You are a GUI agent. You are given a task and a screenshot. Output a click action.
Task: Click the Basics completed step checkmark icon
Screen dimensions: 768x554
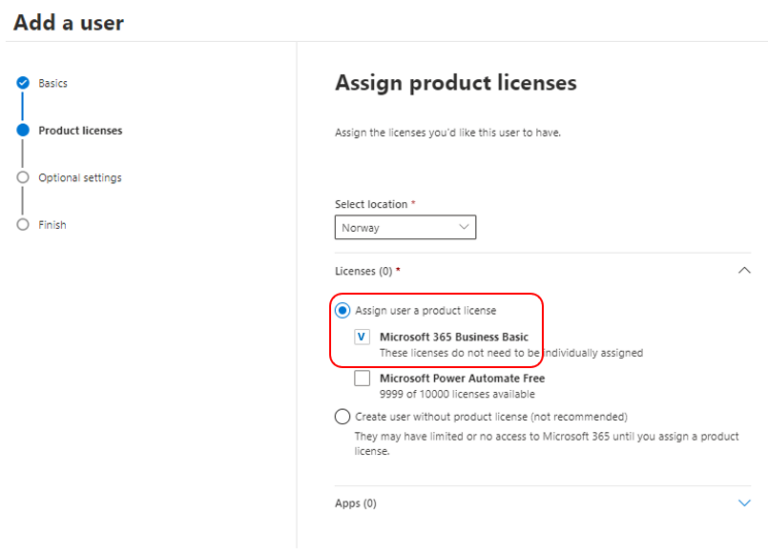(23, 83)
